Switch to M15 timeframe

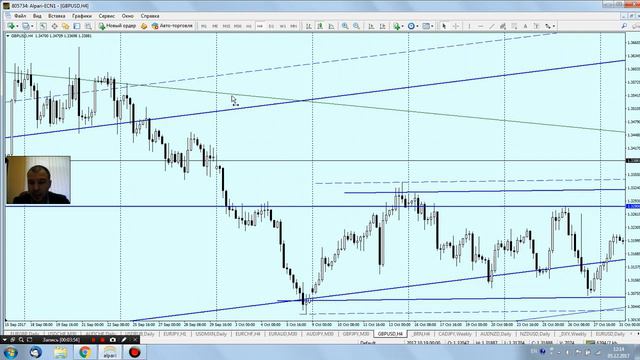tap(226, 26)
